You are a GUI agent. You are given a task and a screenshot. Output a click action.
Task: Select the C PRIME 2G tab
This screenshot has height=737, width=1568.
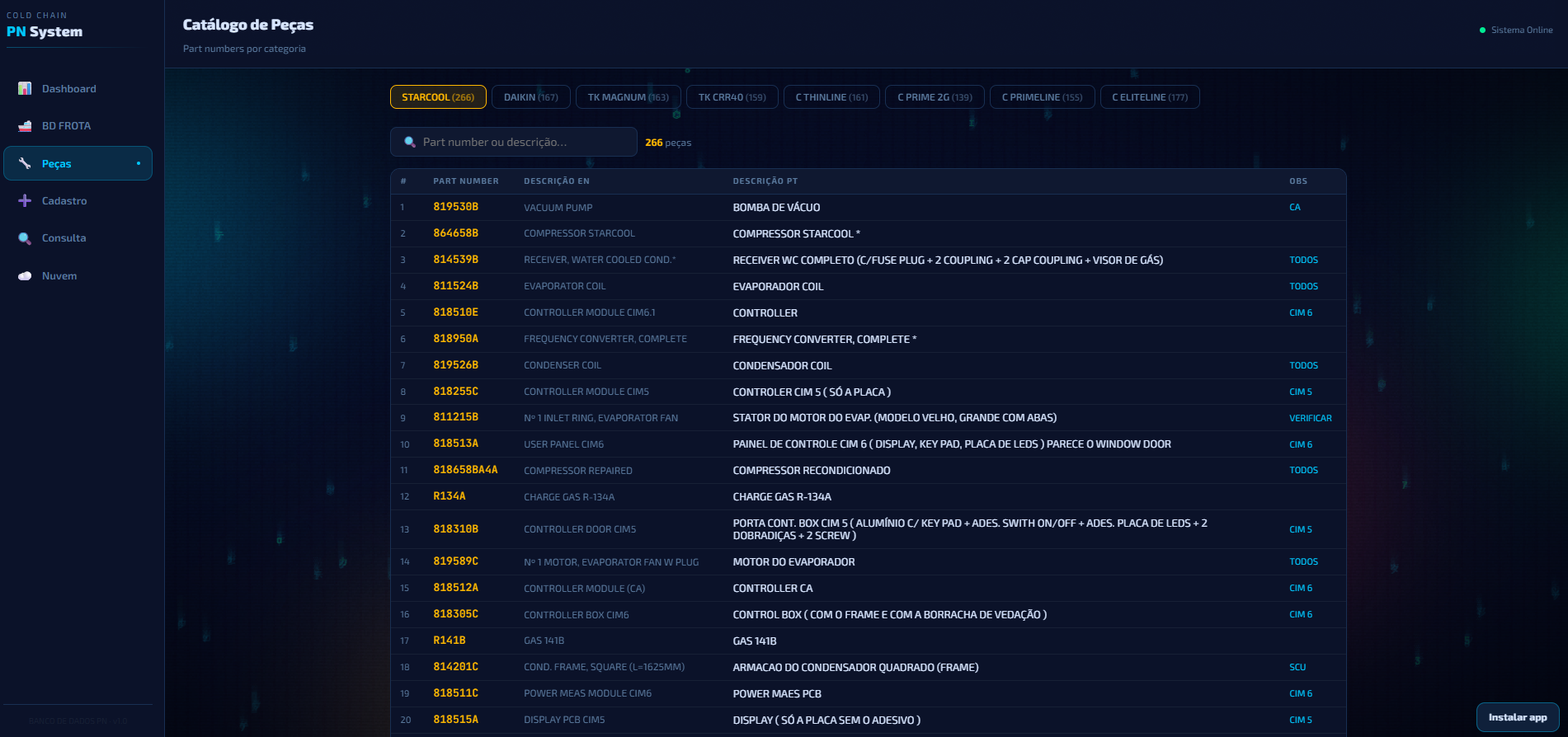935,97
